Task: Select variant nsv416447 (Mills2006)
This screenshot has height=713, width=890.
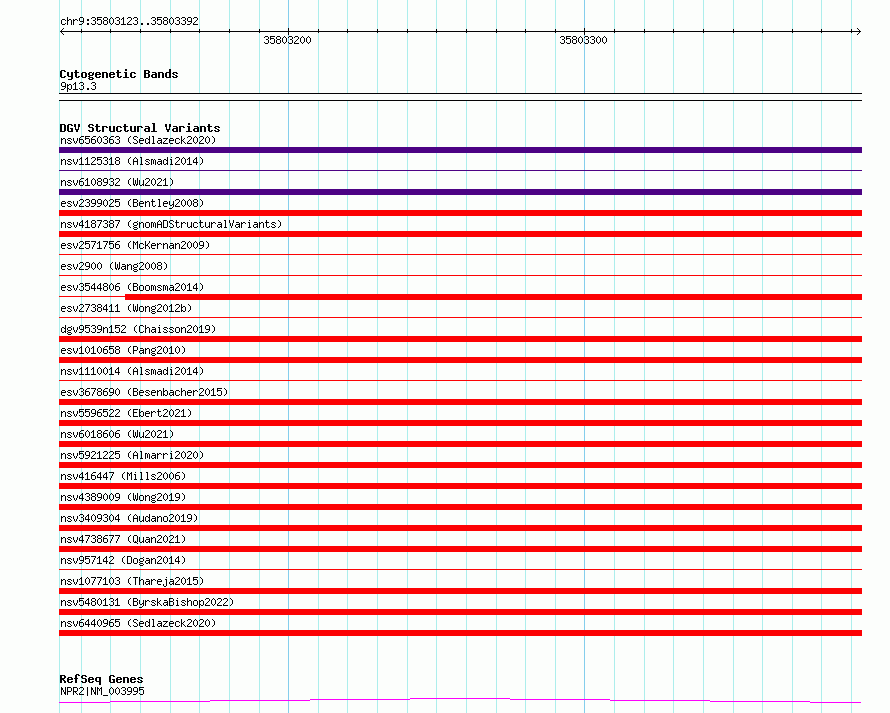Action: point(123,476)
